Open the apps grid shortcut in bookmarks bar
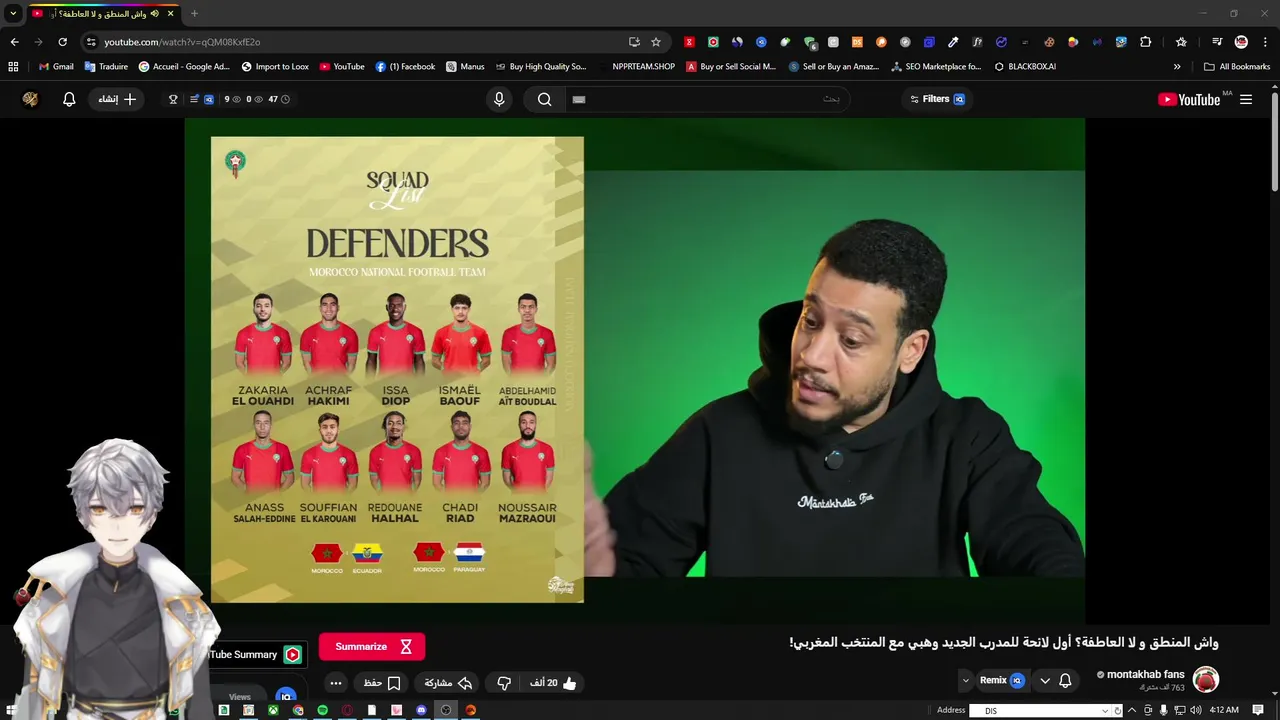 13,67
